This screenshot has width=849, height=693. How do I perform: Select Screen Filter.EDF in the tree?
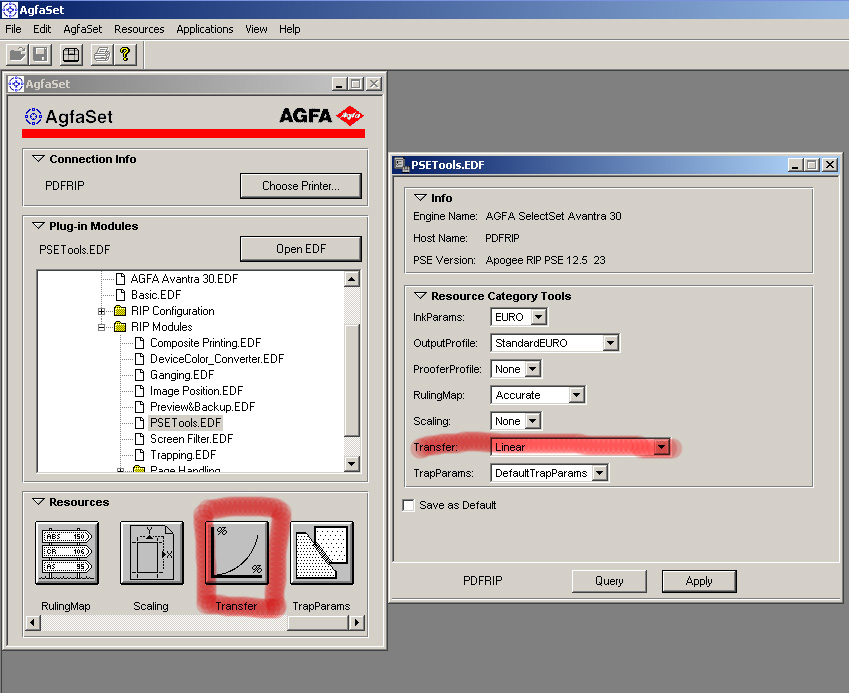[x=191, y=439]
